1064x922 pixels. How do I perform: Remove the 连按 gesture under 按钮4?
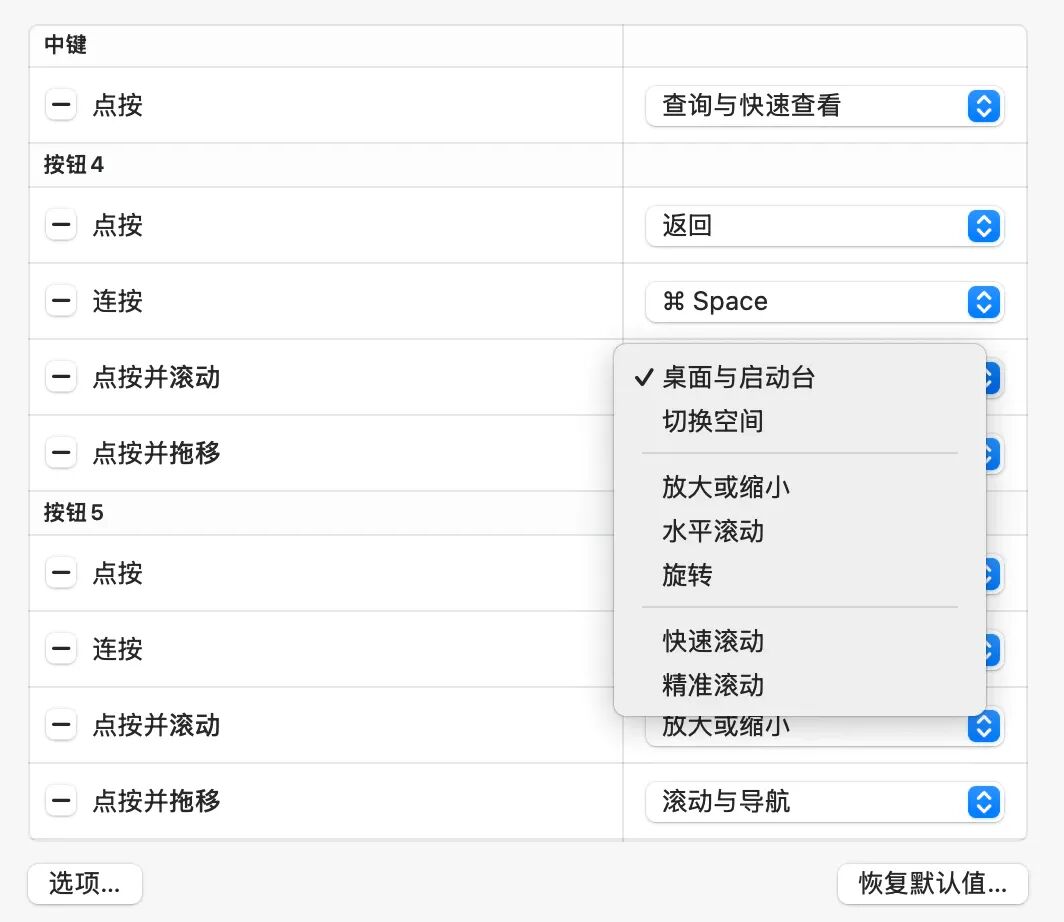point(60,301)
